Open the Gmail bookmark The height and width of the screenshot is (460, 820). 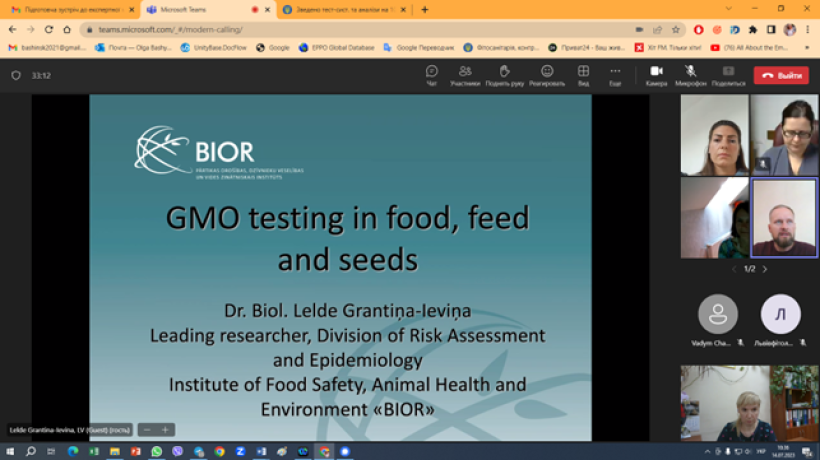tap(47, 48)
